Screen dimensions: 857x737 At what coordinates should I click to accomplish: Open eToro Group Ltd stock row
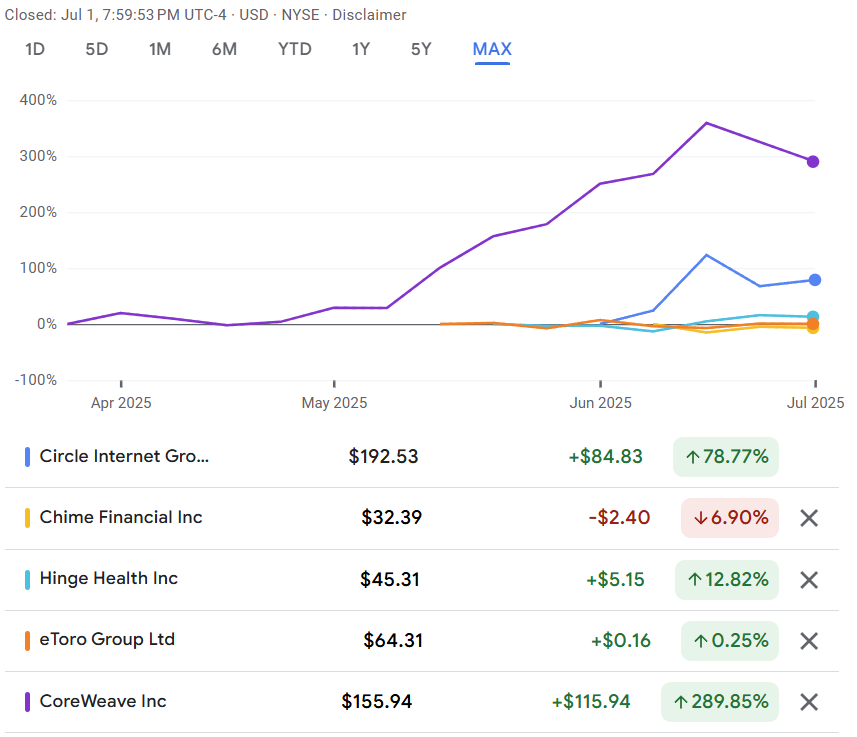click(x=422, y=641)
